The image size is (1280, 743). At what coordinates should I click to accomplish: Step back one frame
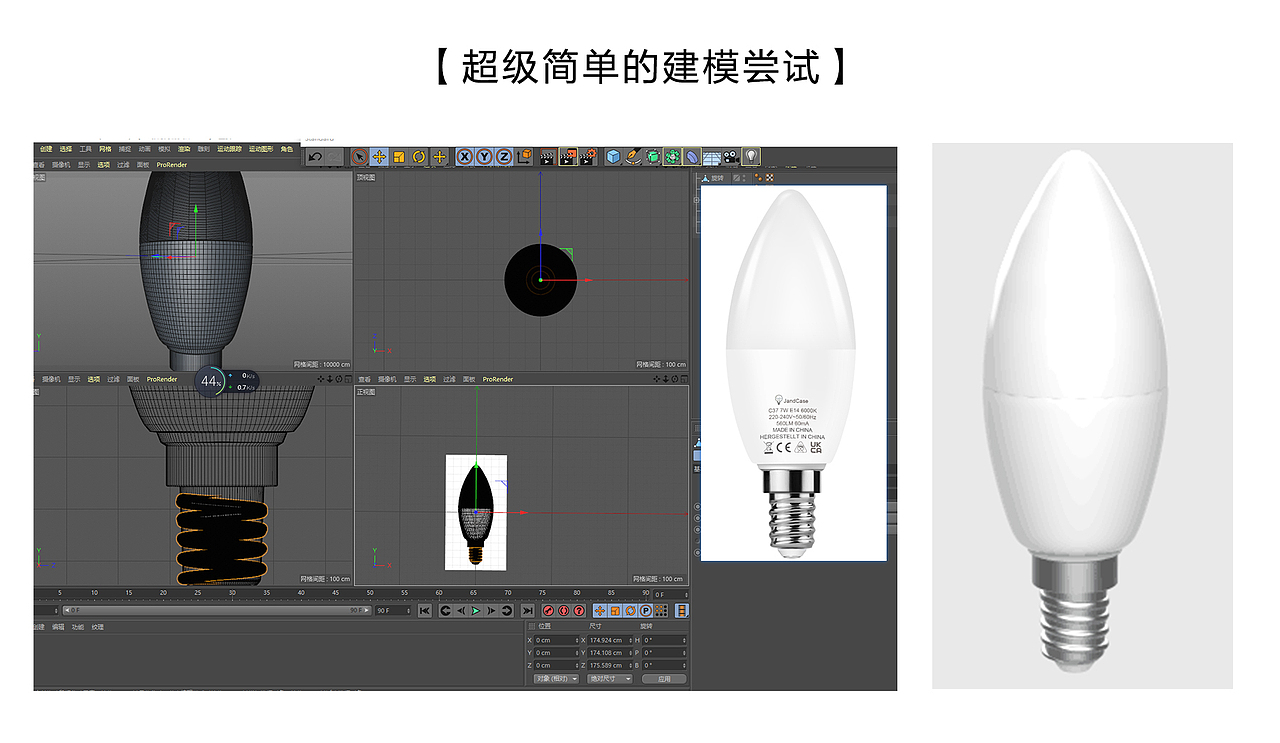pyautogui.click(x=461, y=611)
